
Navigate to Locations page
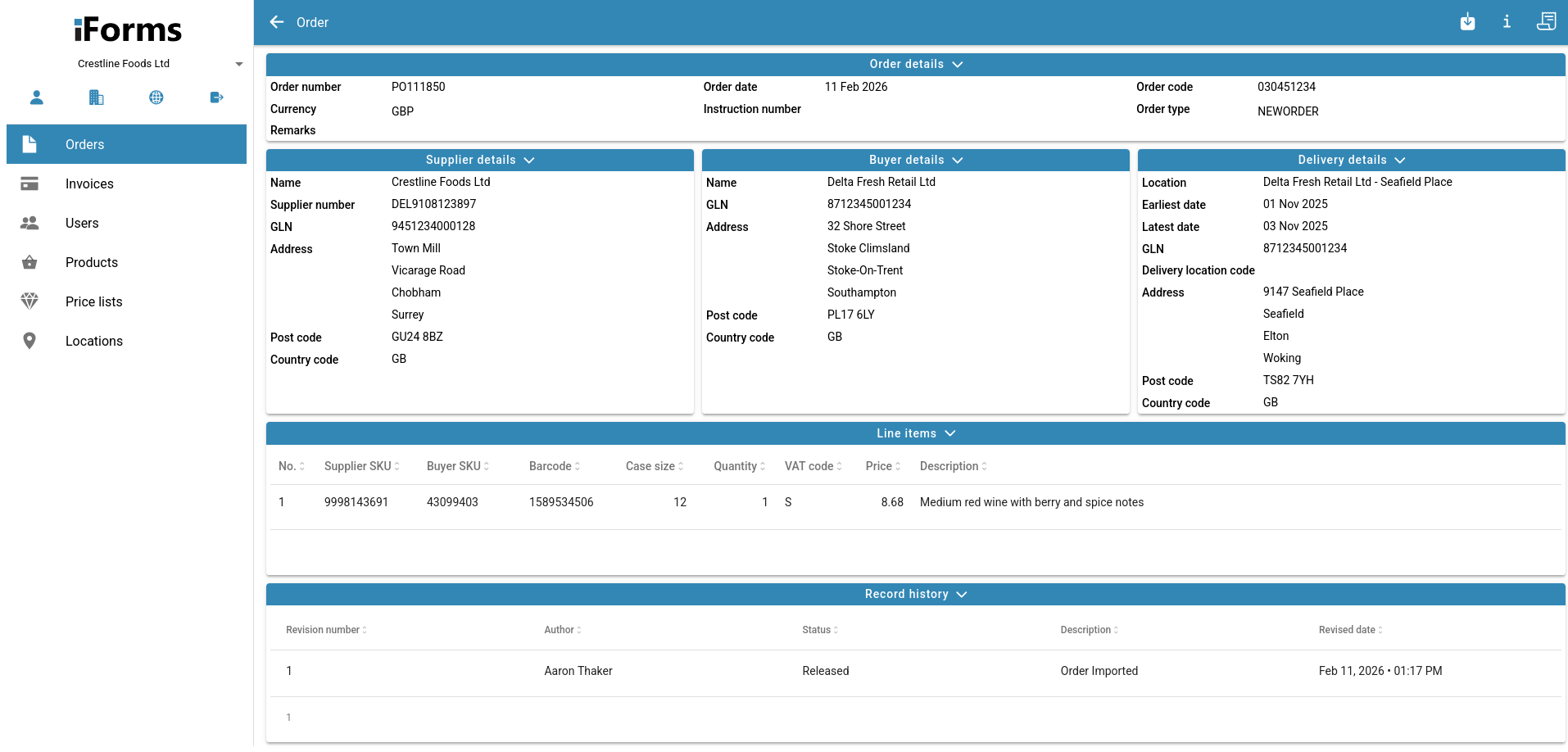click(x=93, y=342)
